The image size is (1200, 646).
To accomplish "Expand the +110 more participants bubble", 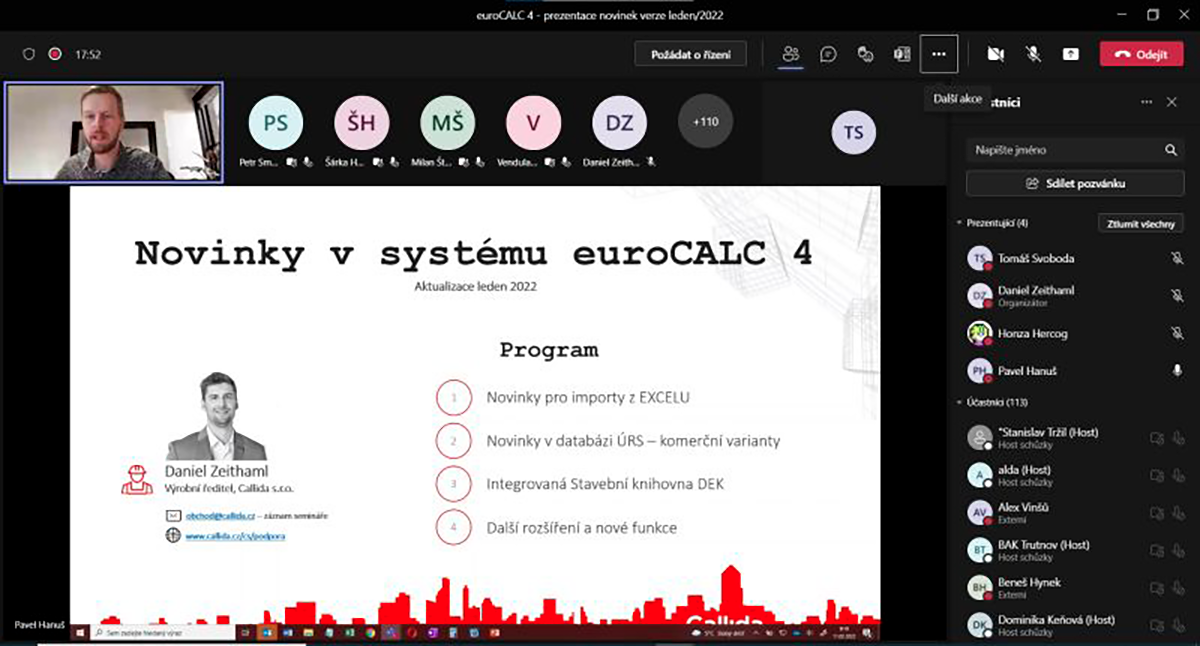I will coord(705,121).
